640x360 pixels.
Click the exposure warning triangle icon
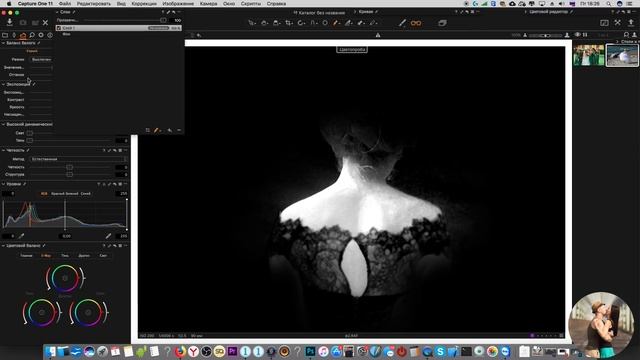click(378, 35)
